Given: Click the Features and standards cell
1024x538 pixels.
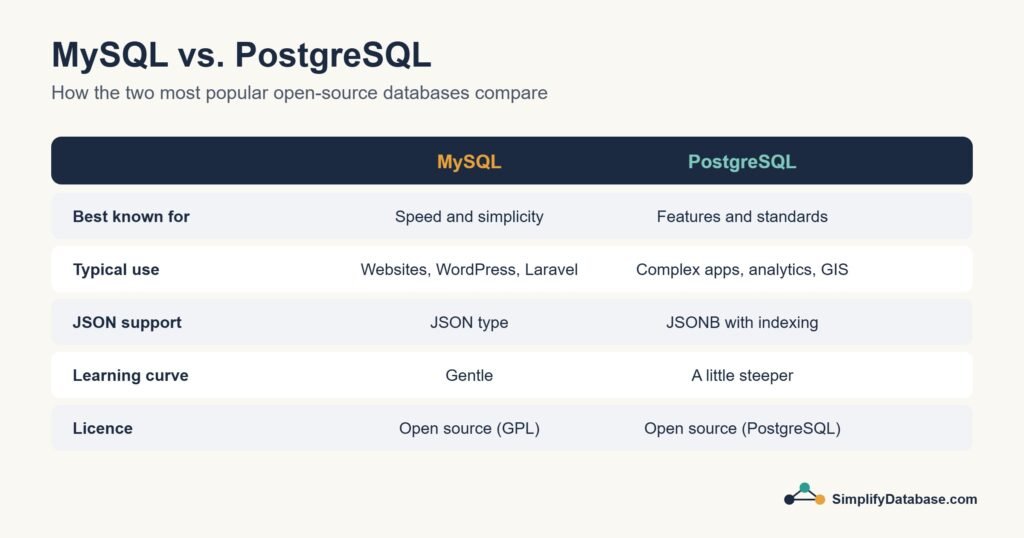Looking at the screenshot, I should coord(742,217).
